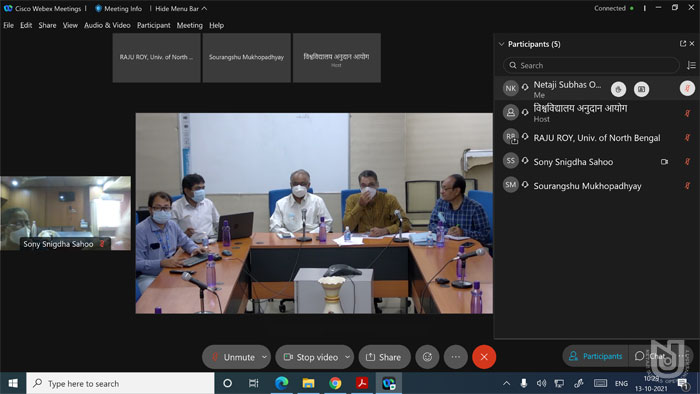Select RAJU ROY, Univ. of North Bengal in list
Viewport: 700px width, 394px height.
click(x=597, y=137)
